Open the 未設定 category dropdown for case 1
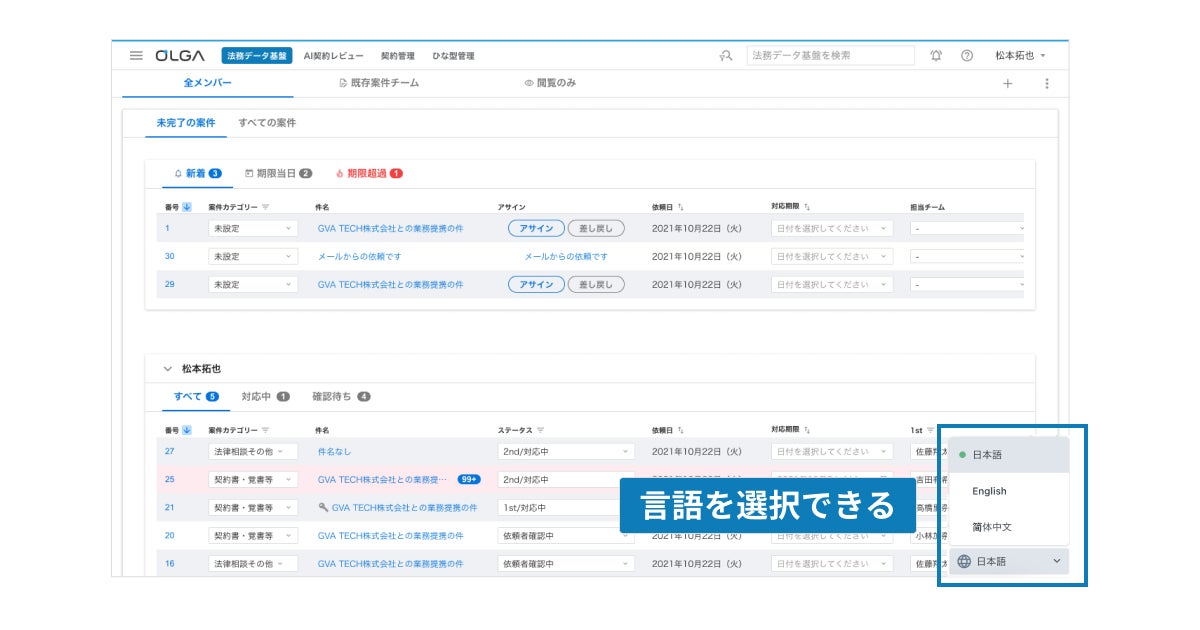The image size is (1200, 630). click(x=253, y=228)
